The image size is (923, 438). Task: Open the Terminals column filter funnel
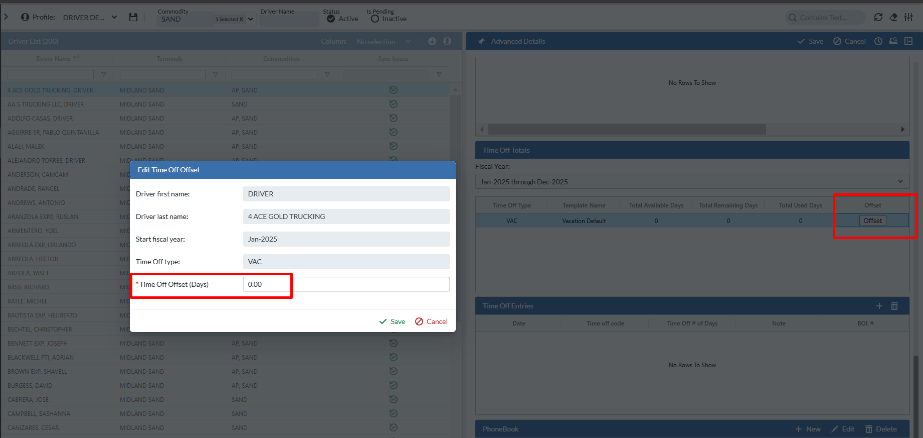point(215,75)
